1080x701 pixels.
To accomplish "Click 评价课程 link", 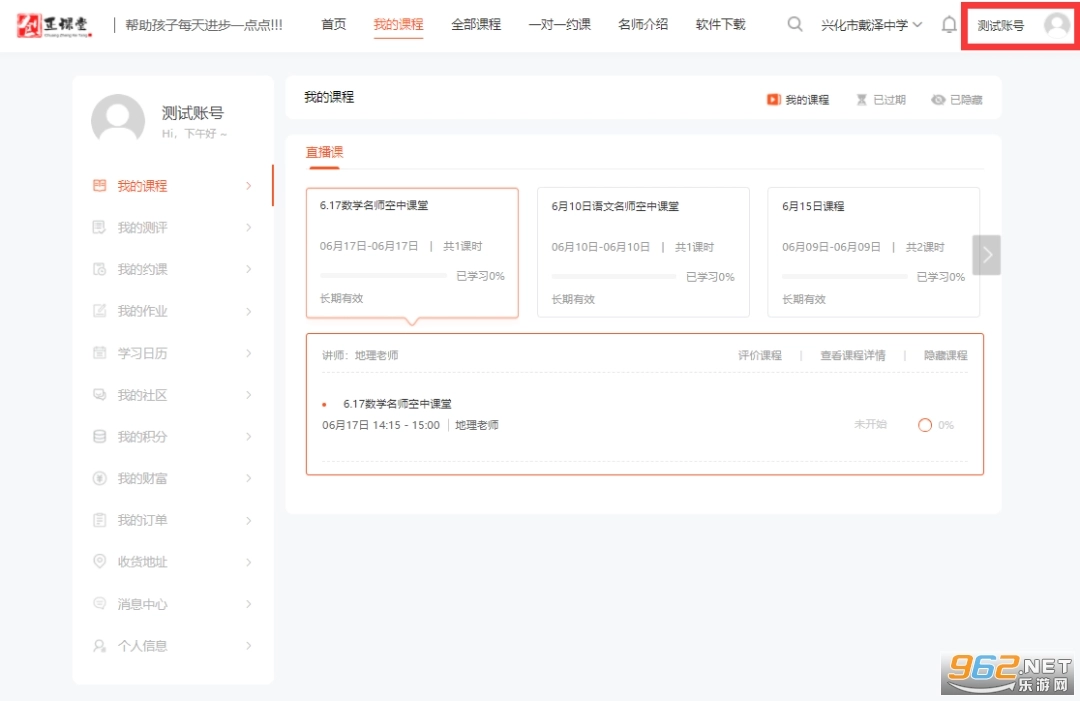I will (759, 355).
